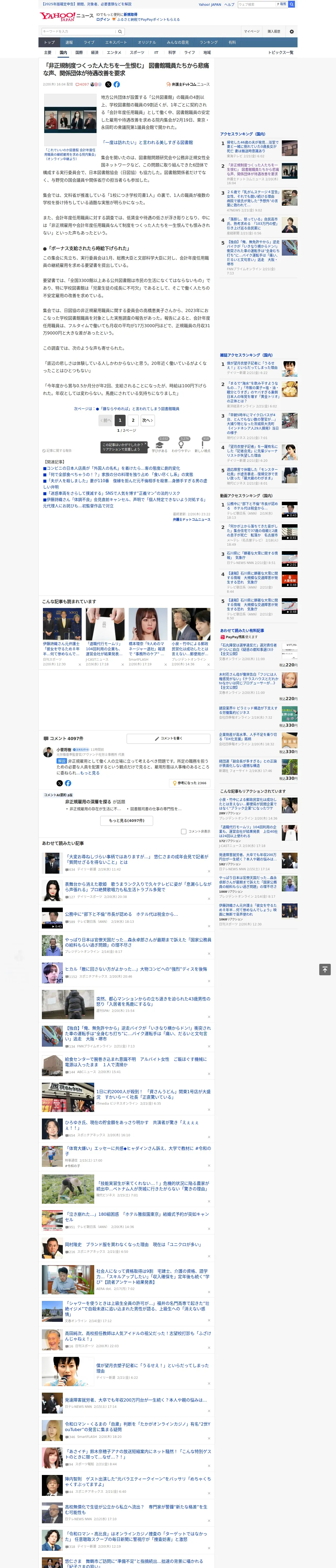Select the 国際 category

click(79, 52)
